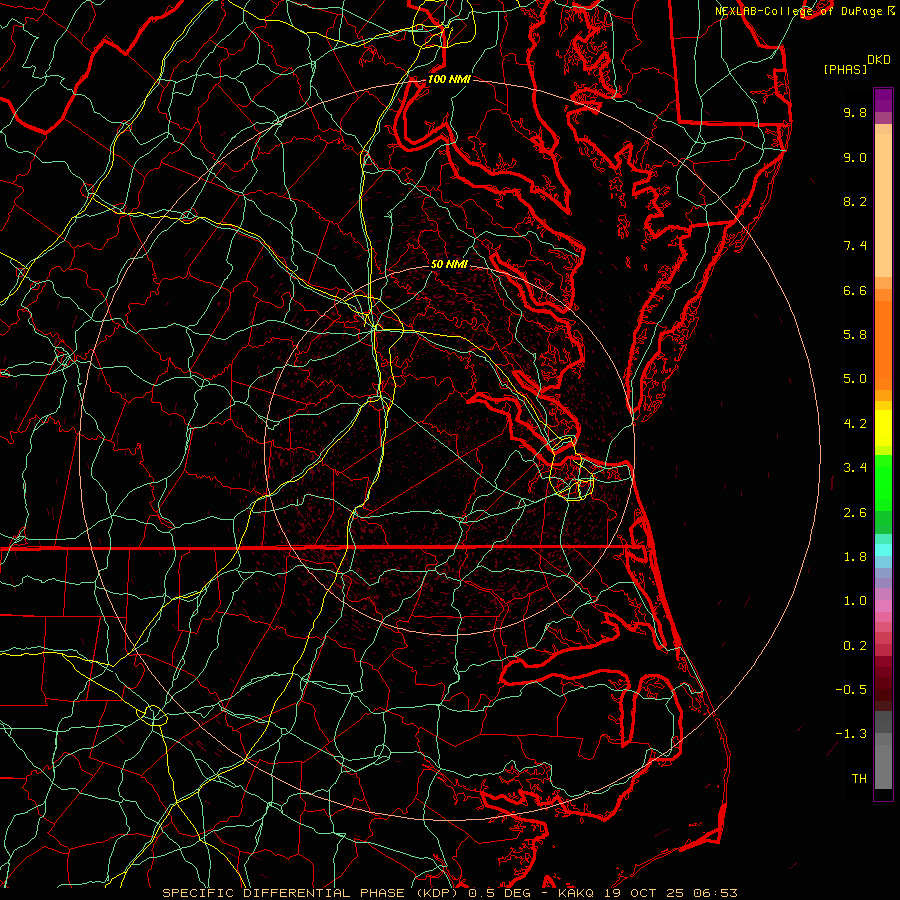Pick the bright green band beside 3.4
900x900 pixels.
coord(883,482)
